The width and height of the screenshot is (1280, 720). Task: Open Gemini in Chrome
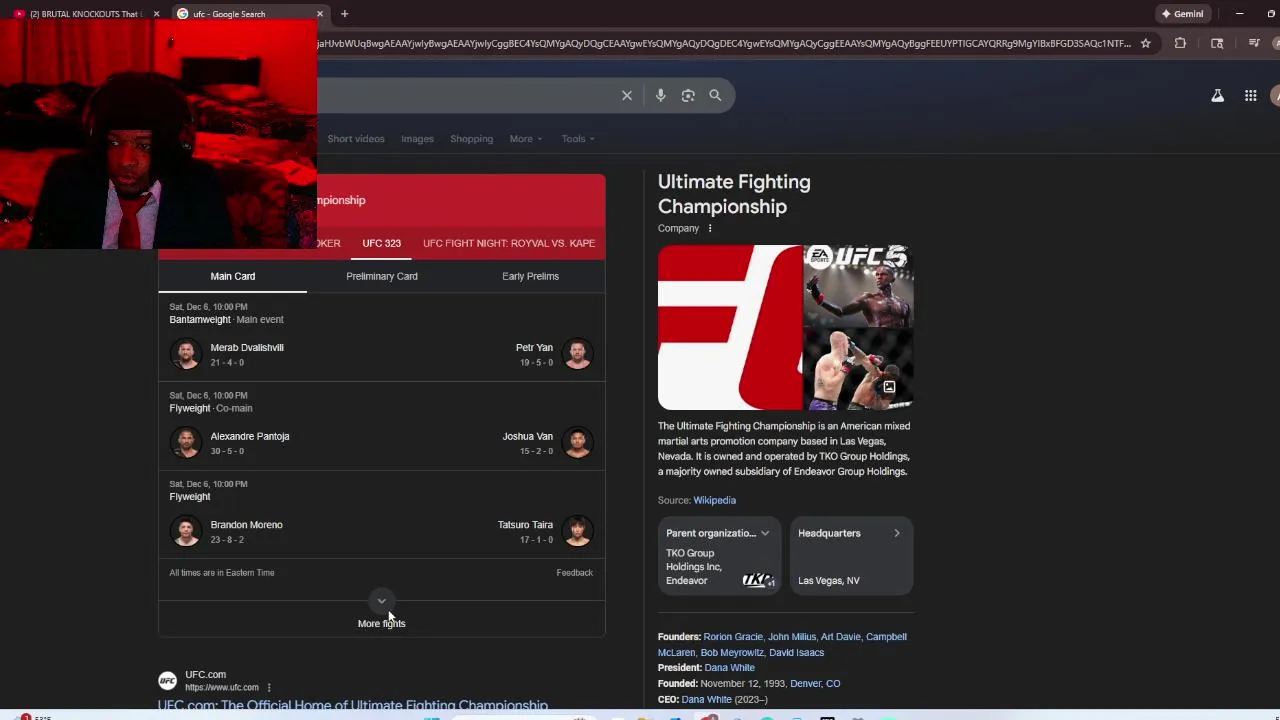(1182, 14)
